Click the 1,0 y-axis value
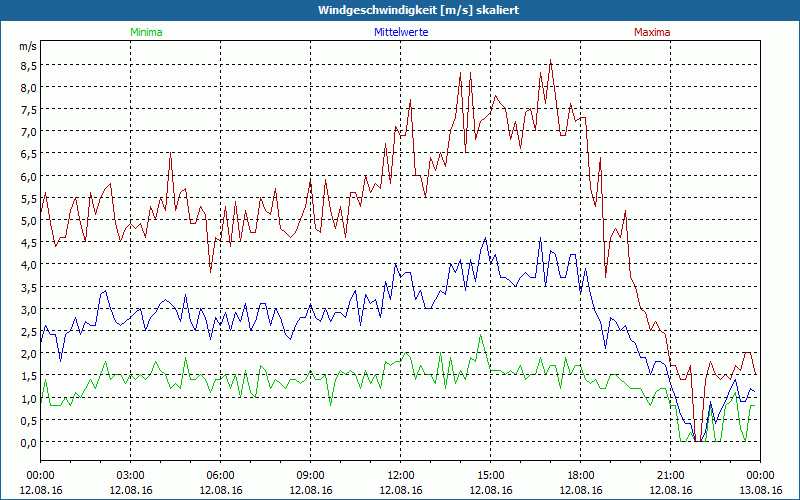Image resolution: width=800 pixels, height=500 pixels. [x=29, y=398]
